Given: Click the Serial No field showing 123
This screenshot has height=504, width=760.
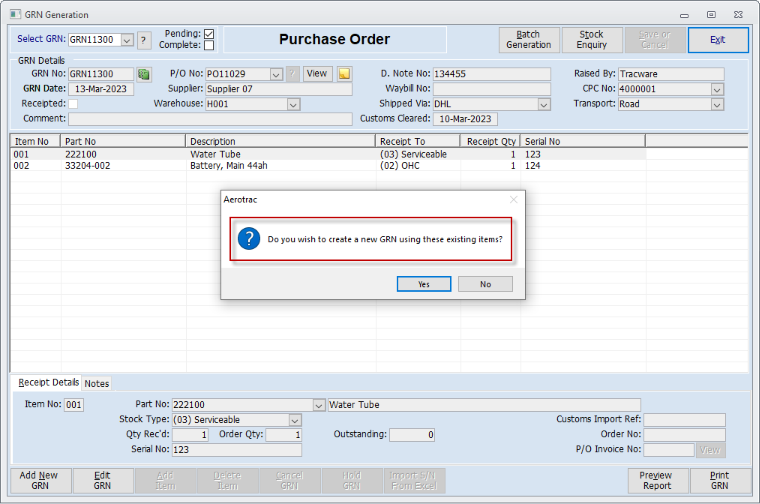Looking at the screenshot, I should tap(237, 450).
